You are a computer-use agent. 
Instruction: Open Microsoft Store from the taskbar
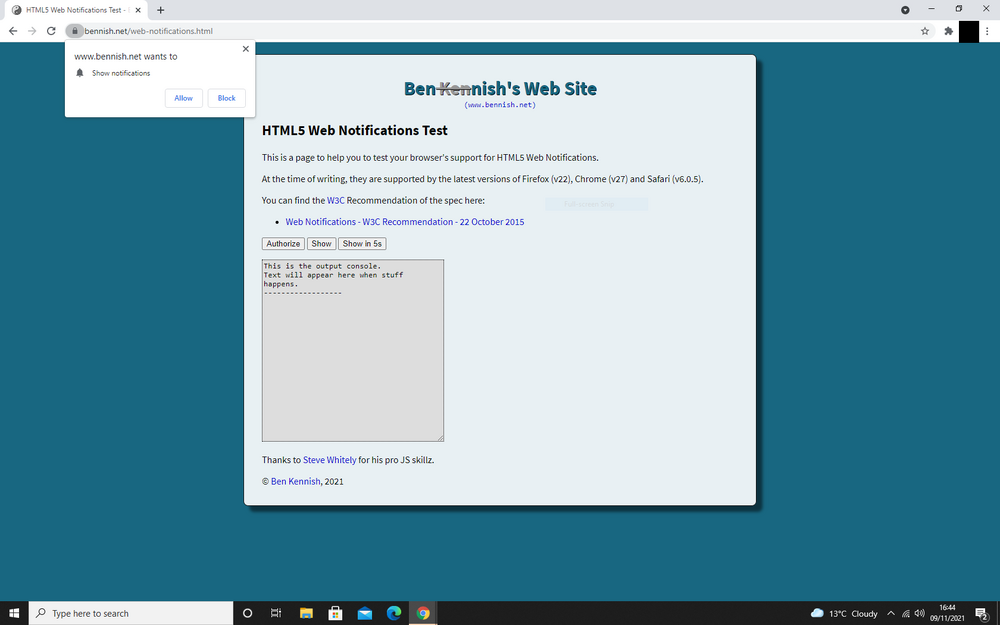[335, 613]
